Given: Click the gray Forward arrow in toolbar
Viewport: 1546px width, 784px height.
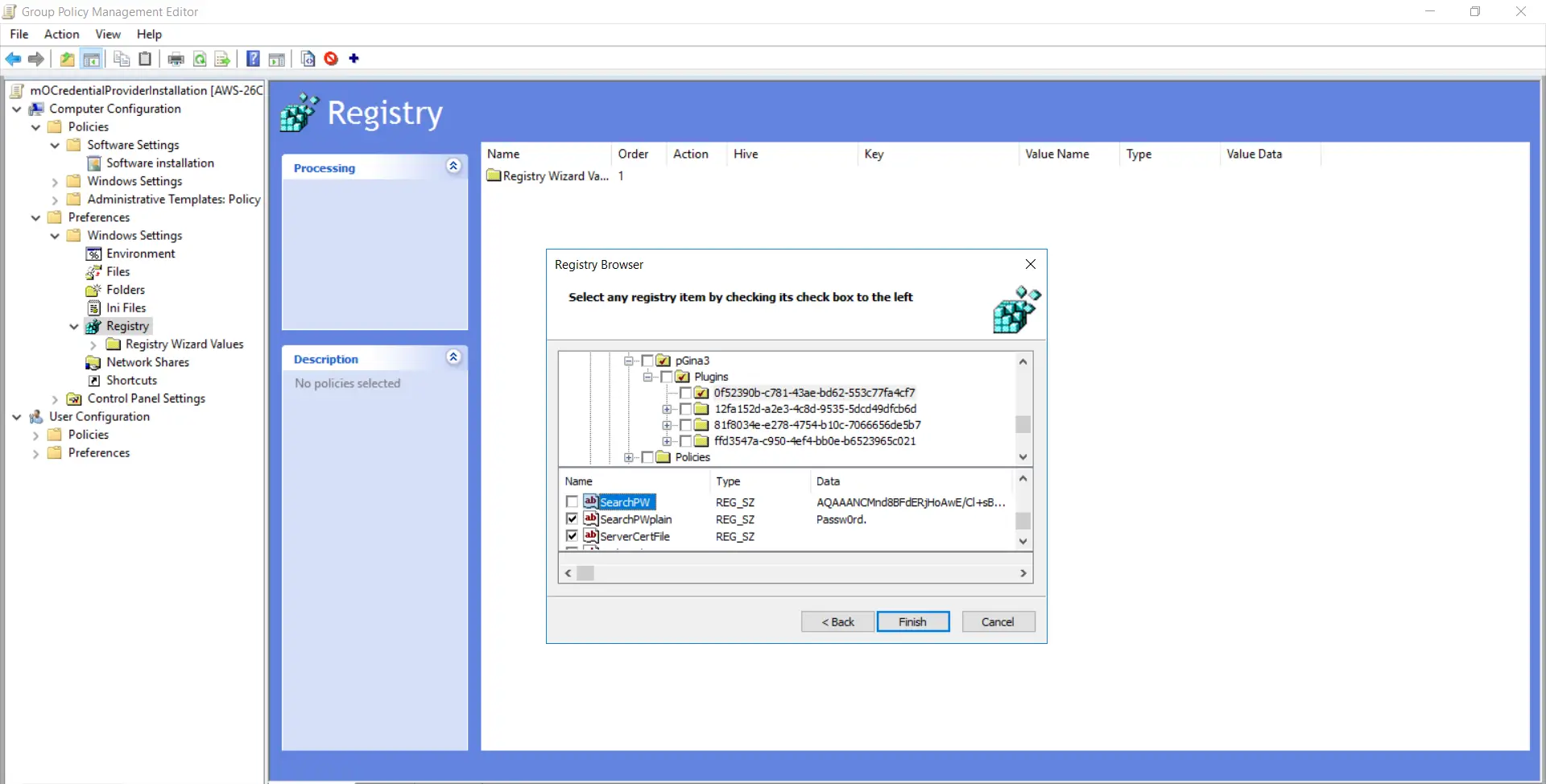Looking at the screenshot, I should point(35,59).
